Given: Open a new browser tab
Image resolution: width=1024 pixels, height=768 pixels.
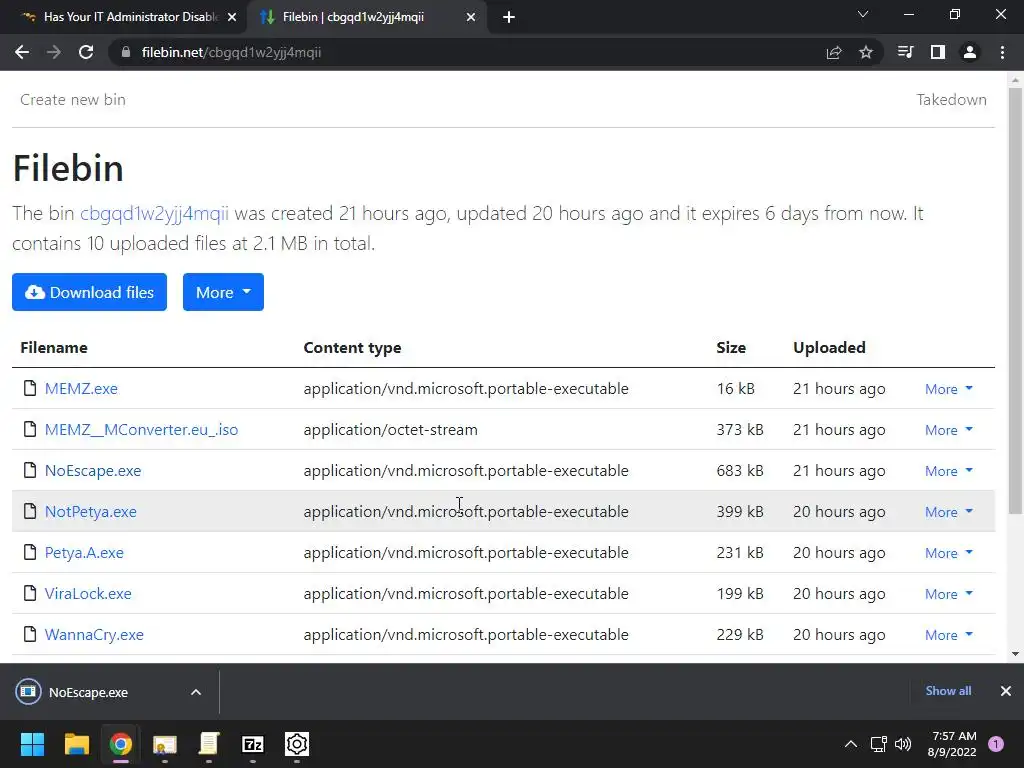Looking at the screenshot, I should [x=509, y=17].
